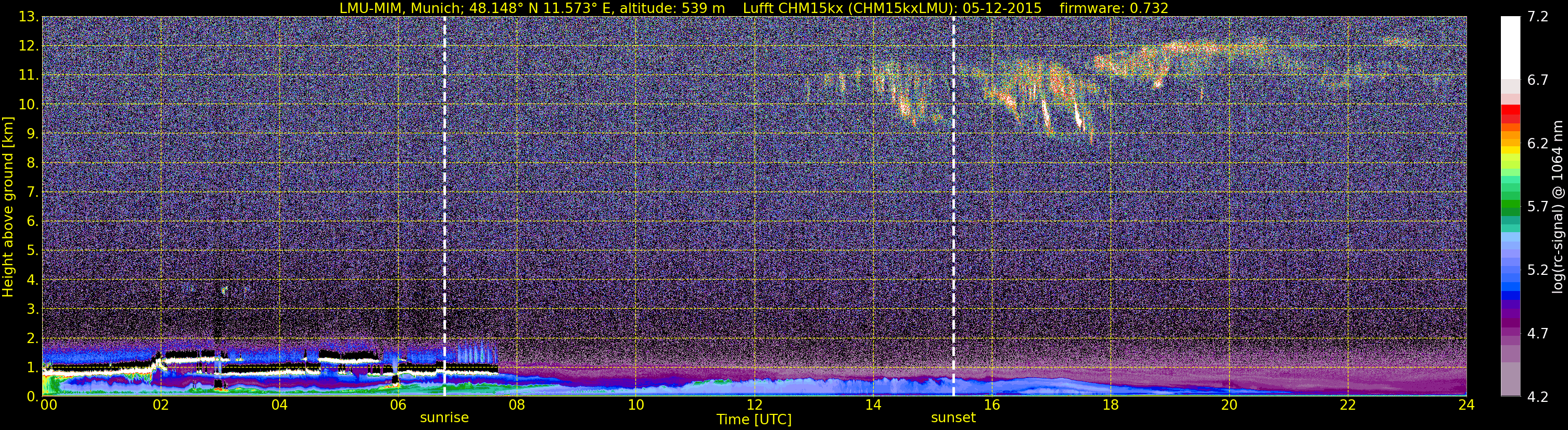Click the height axis tick "0."
The width and height of the screenshot is (1568, 430).
(33, 396)
